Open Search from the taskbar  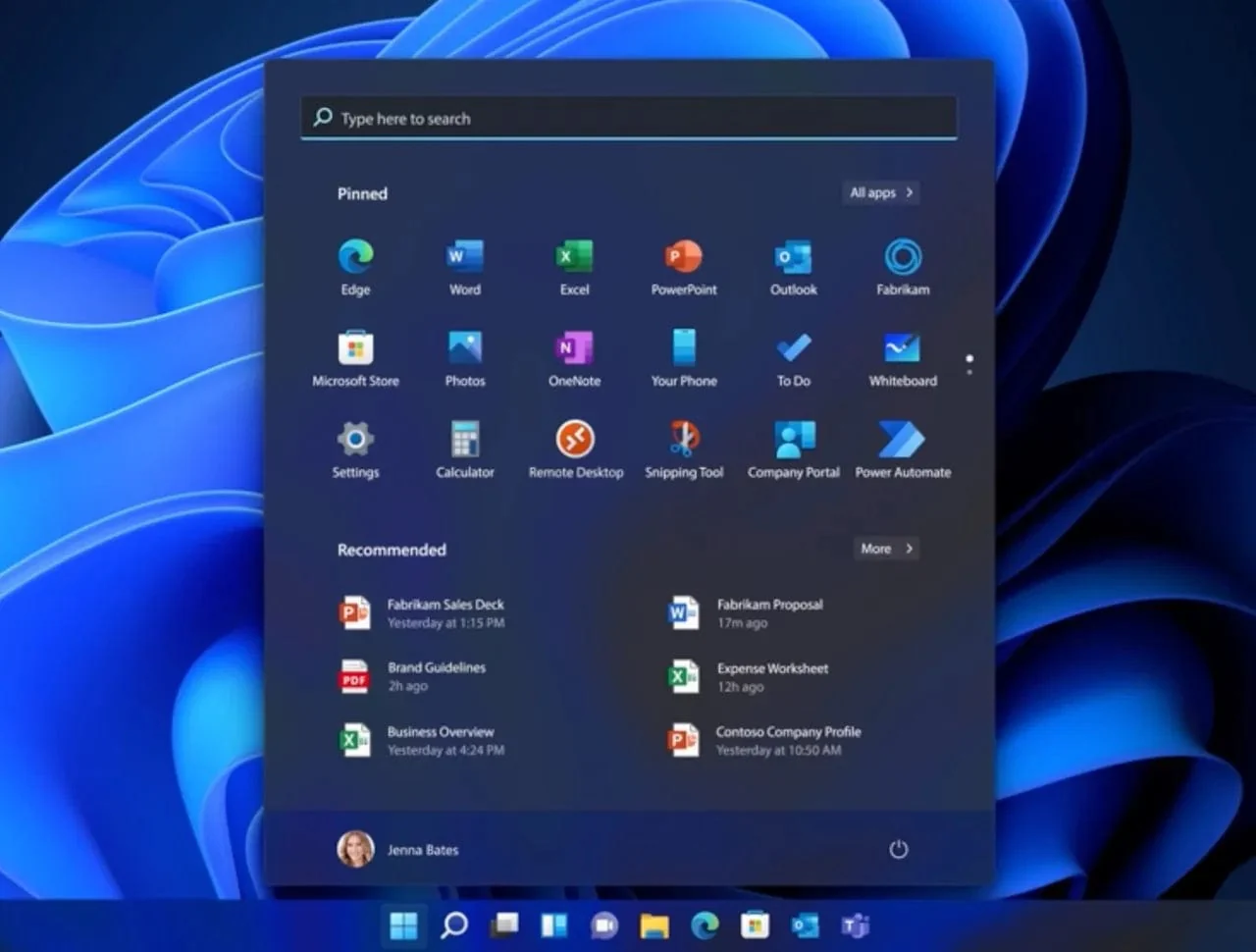pos(453,925)
